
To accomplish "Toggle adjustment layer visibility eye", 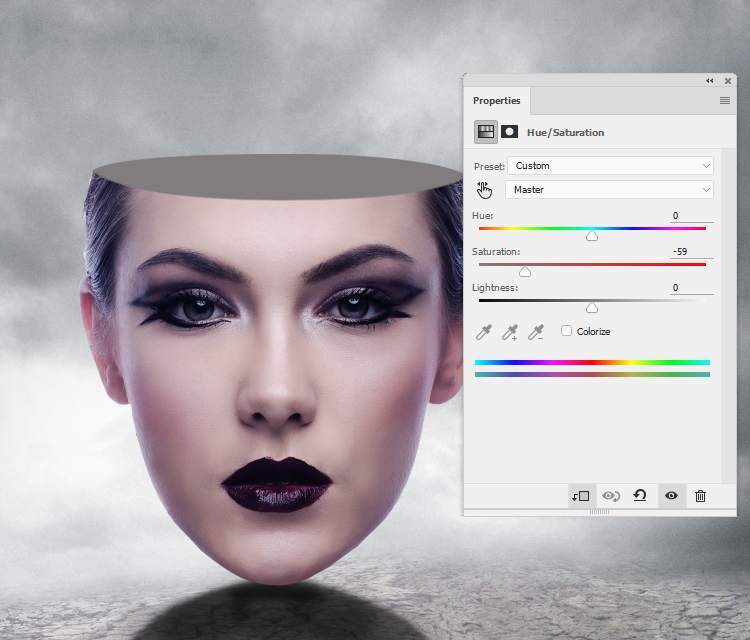I will [671, 496].
